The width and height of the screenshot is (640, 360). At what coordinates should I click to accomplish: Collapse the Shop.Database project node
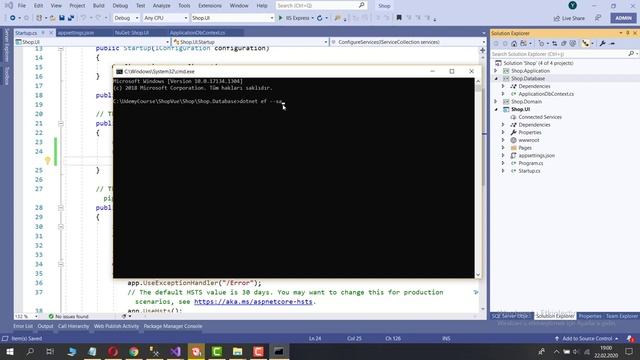point(496,78)
